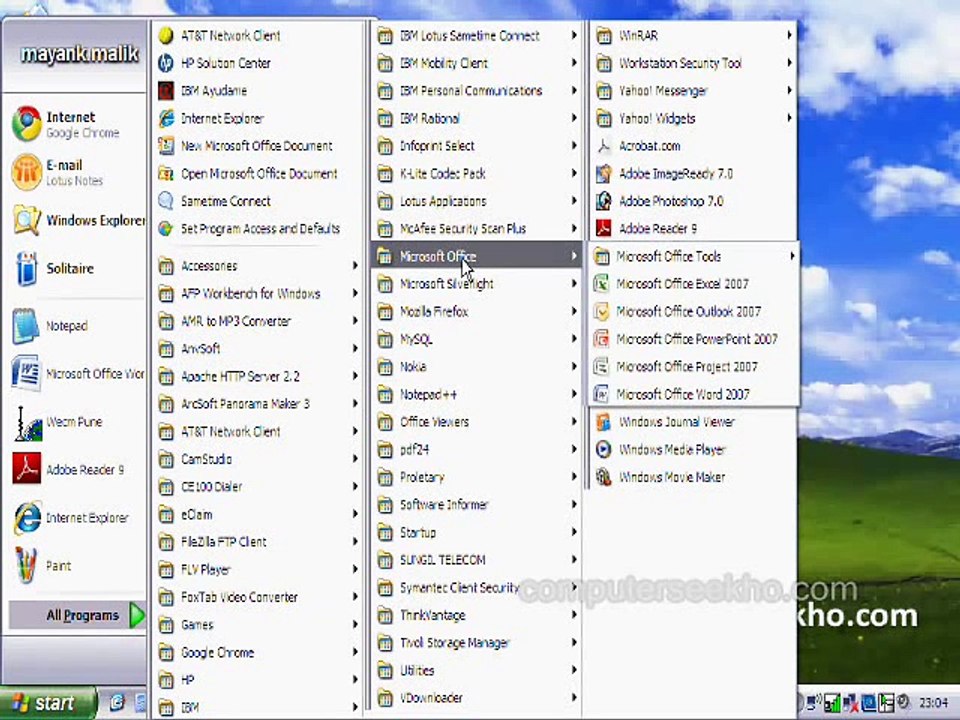Image resolution: width=960 pixels, height=720 pixels.
Task: Open pdf24 program folder
Action: click(x=477, y=449)
